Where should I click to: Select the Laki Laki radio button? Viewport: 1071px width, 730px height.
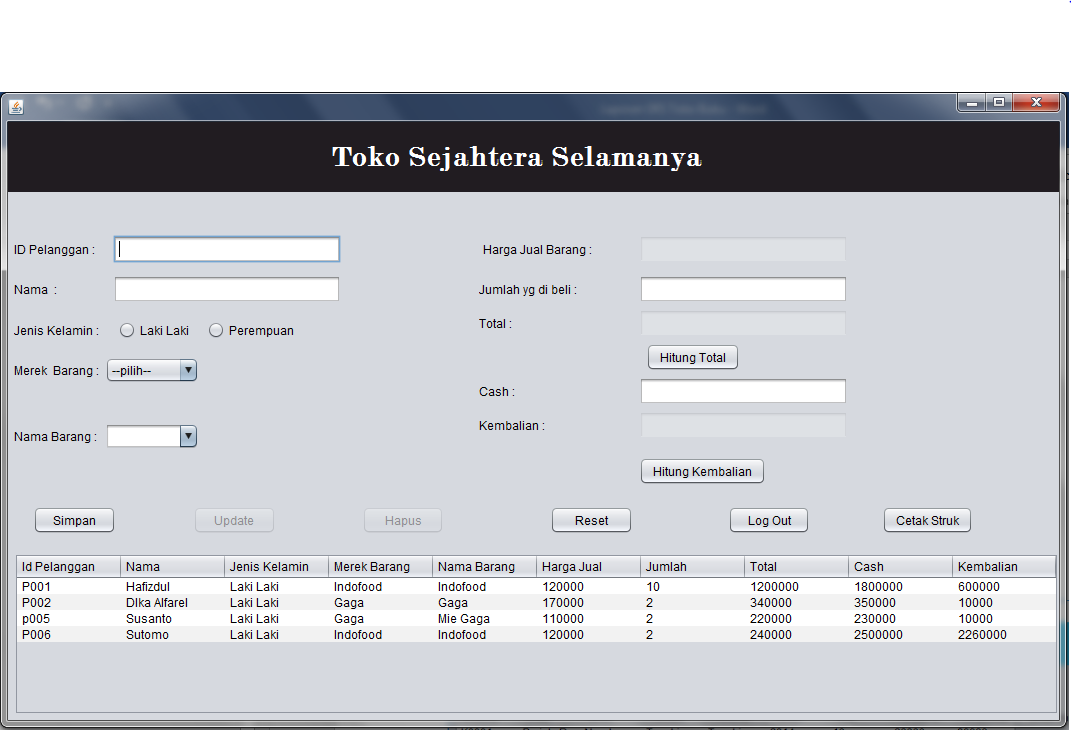click(127, 329)
